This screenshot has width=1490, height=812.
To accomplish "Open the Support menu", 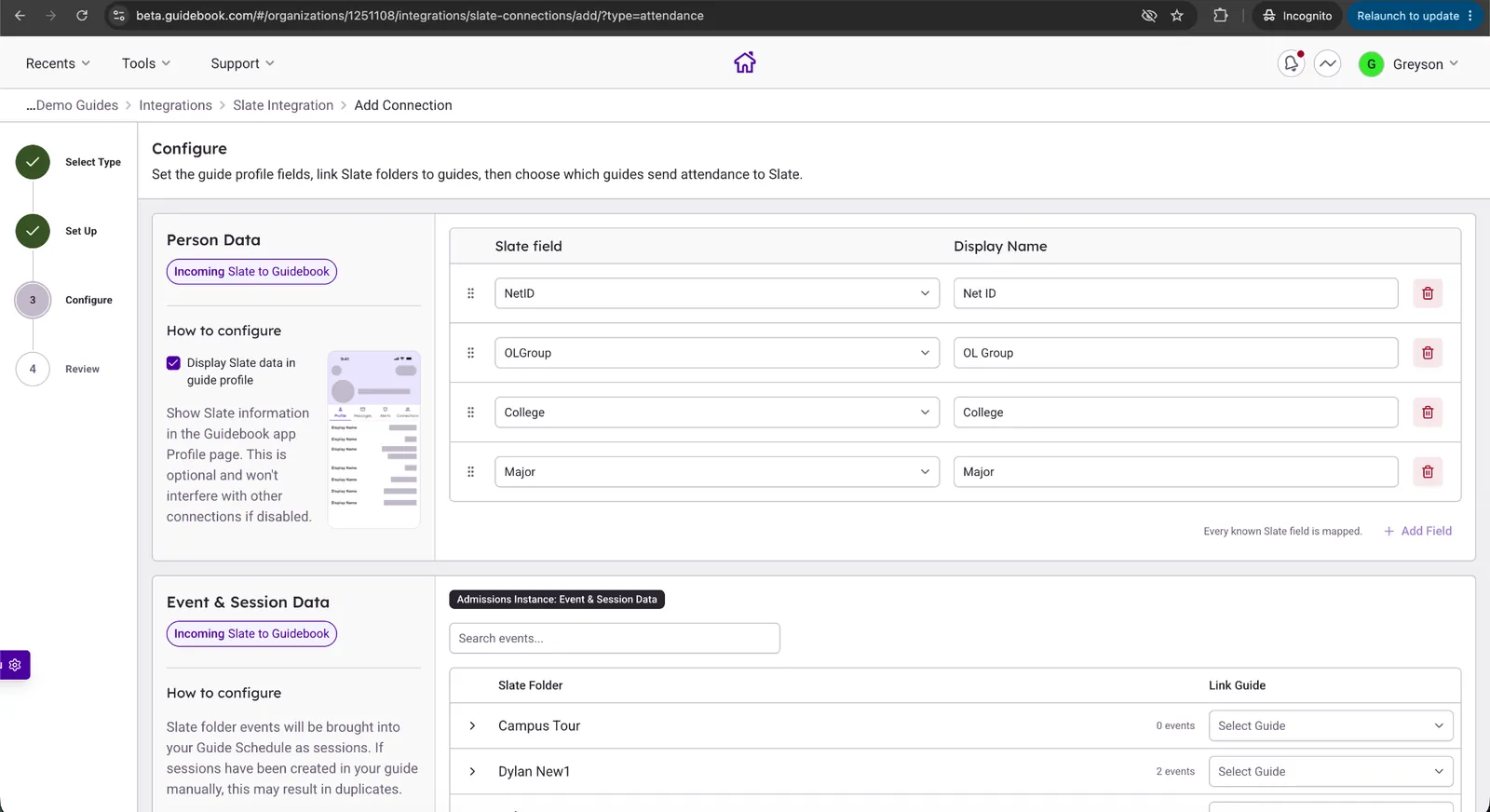I will (242, 63).
